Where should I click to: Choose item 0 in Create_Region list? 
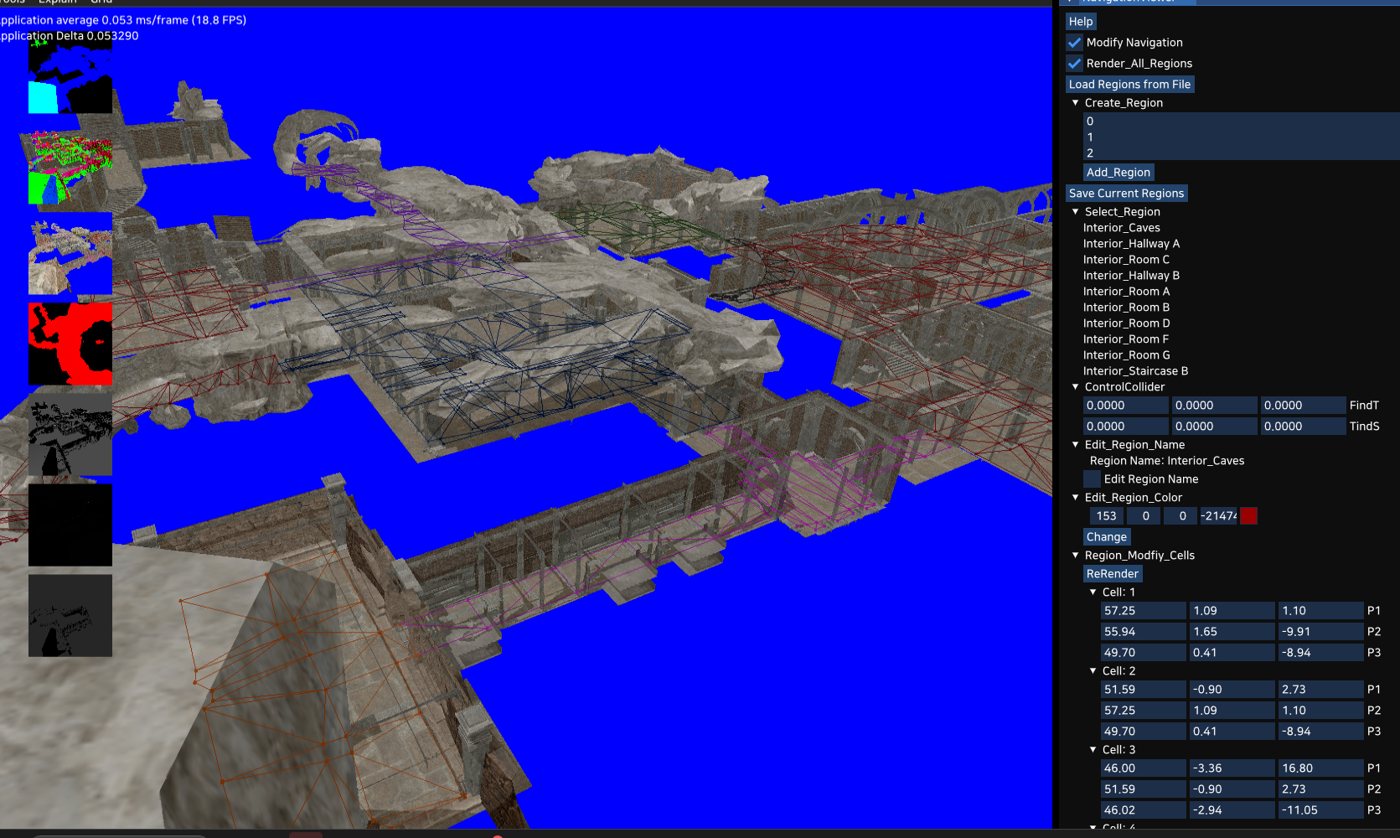pyautogui.click(x=1240, y=121)
